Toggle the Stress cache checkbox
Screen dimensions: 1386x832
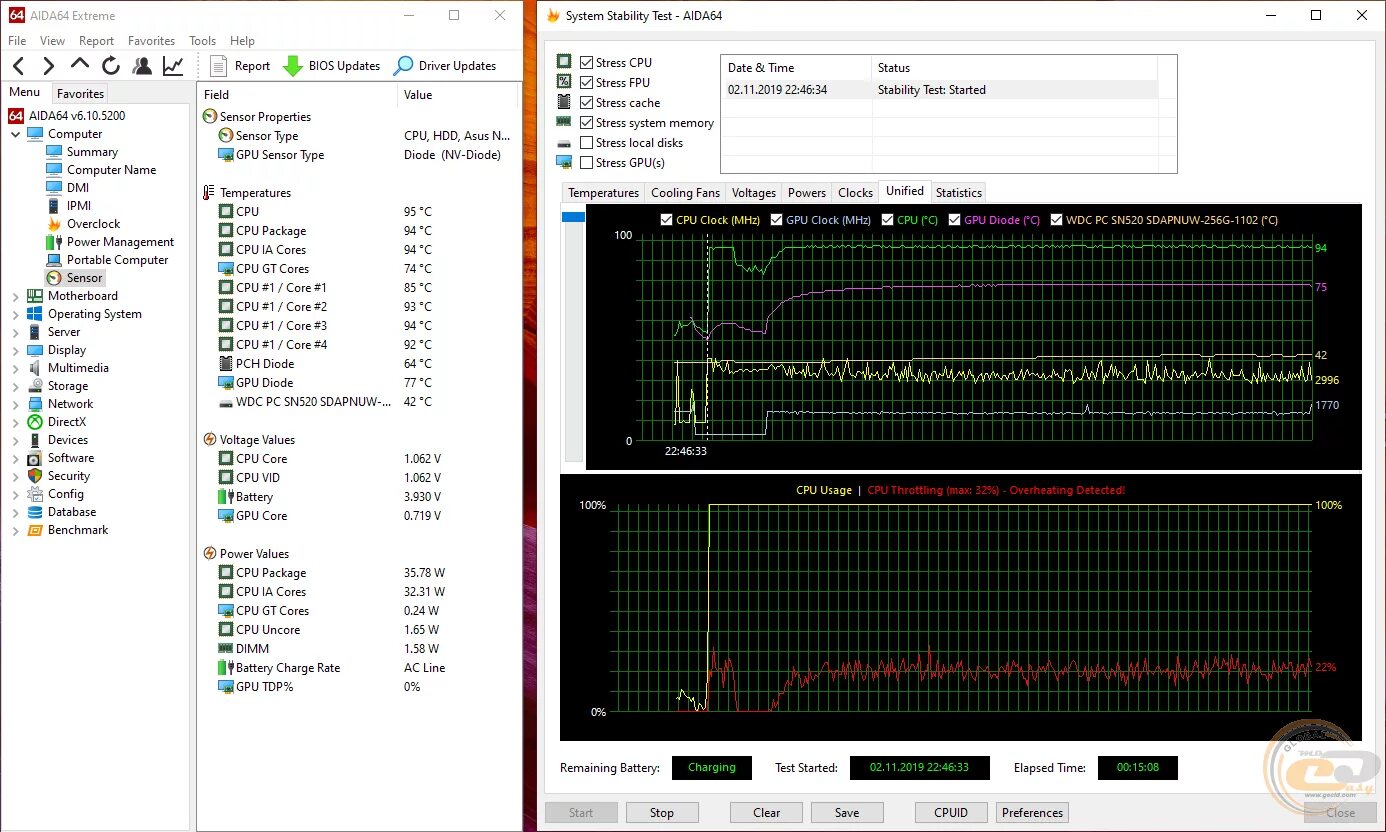(586, 103)
